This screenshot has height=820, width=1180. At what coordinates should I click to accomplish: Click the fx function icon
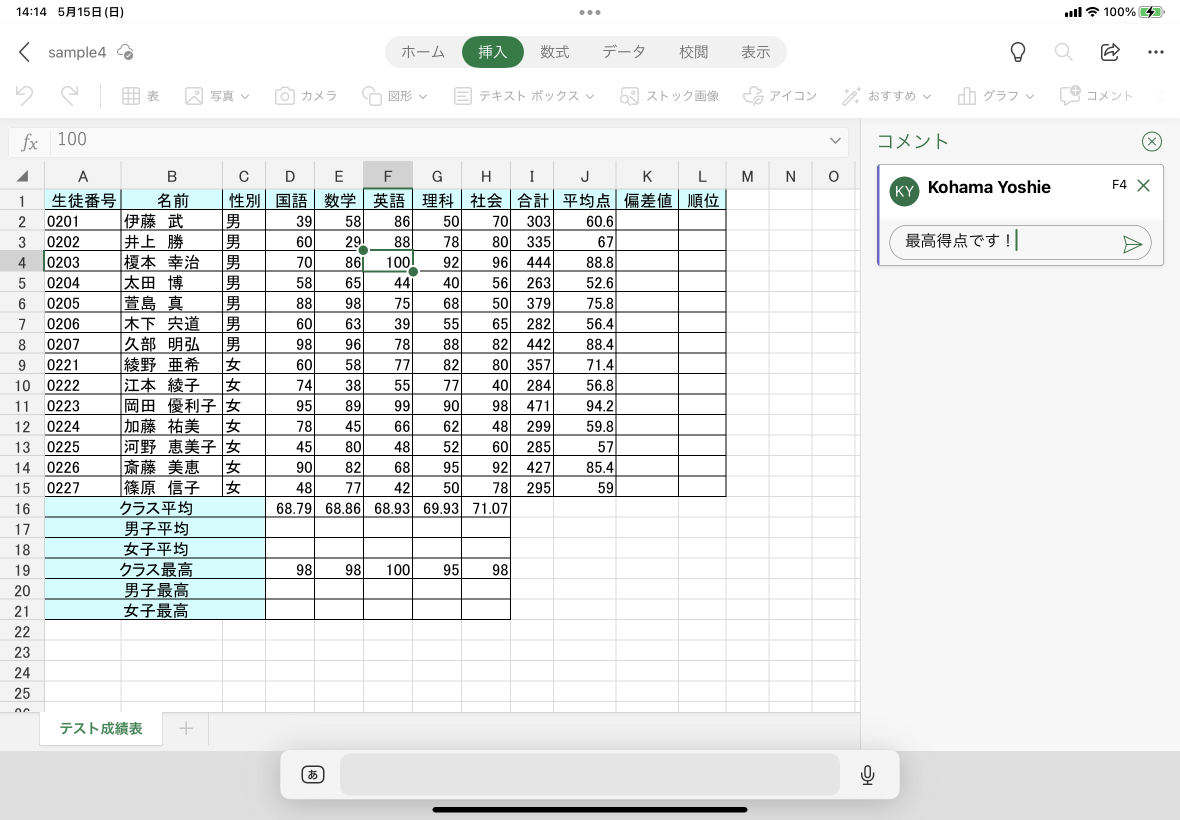(29, 141)
